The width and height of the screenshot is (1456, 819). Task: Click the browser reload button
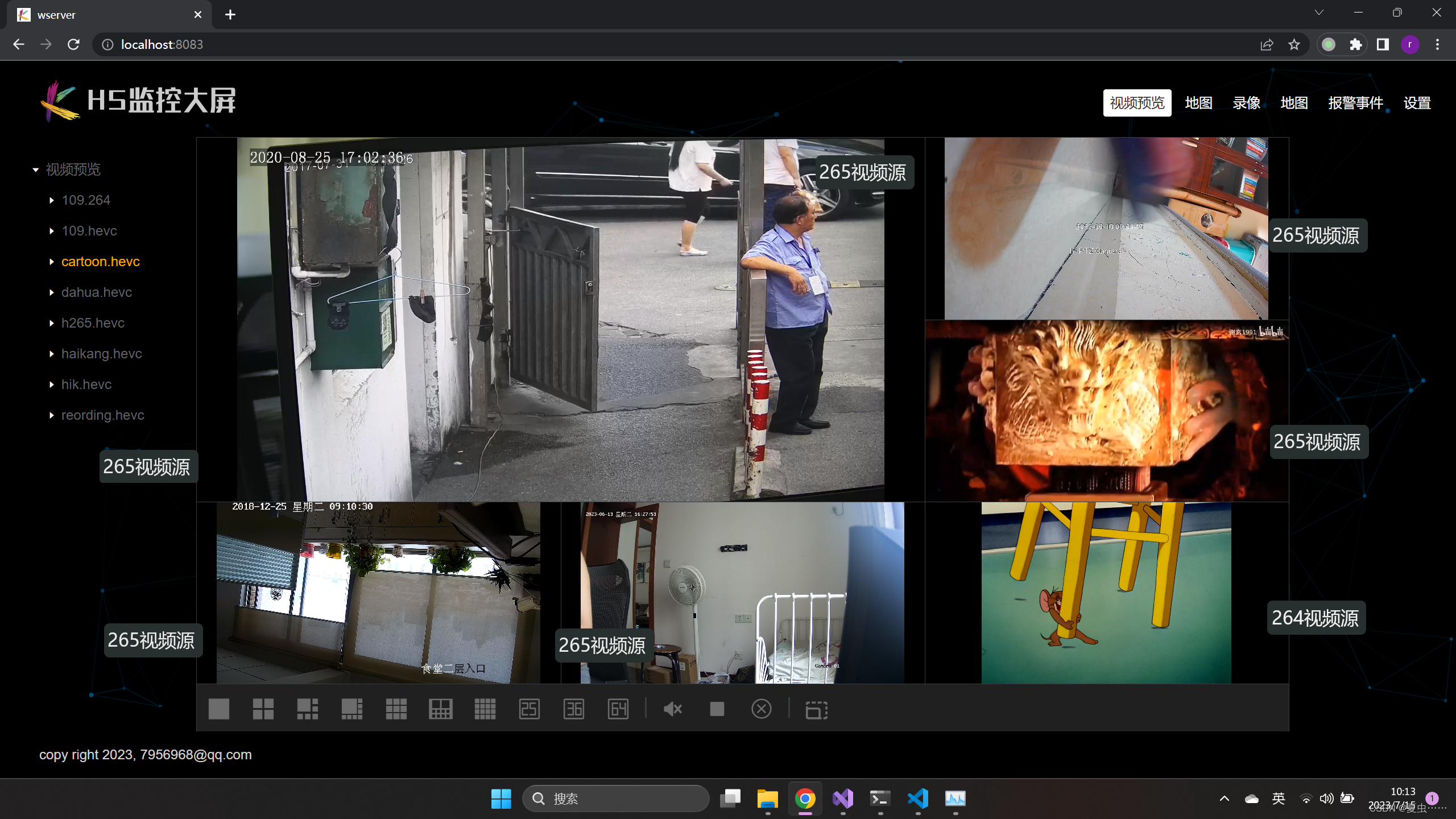73,44
